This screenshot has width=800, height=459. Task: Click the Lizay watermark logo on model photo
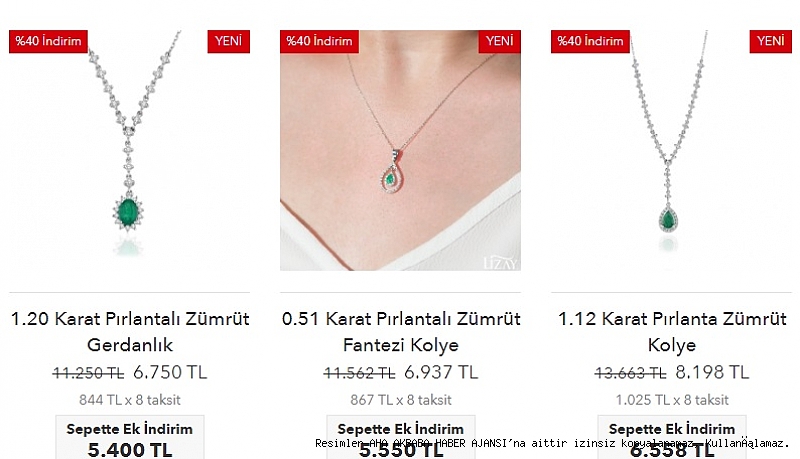500,262
